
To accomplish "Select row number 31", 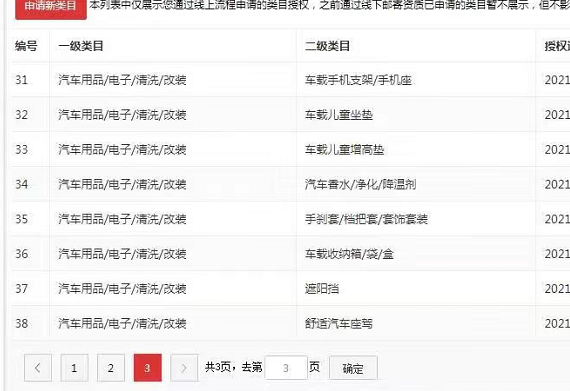I will click(21, 80).
